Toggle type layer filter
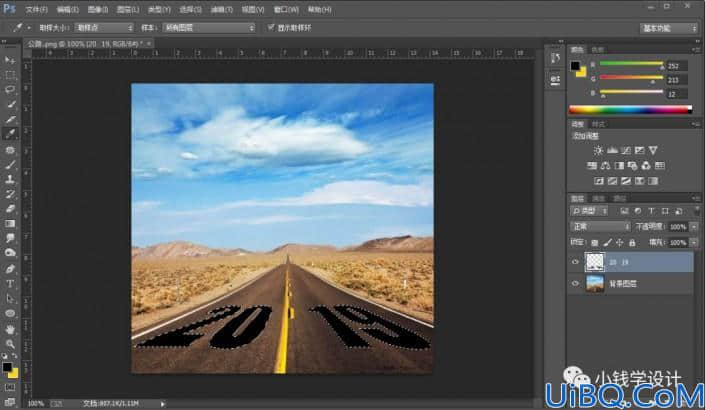Screen dimensions: 705x410 [x=651, y=211]
